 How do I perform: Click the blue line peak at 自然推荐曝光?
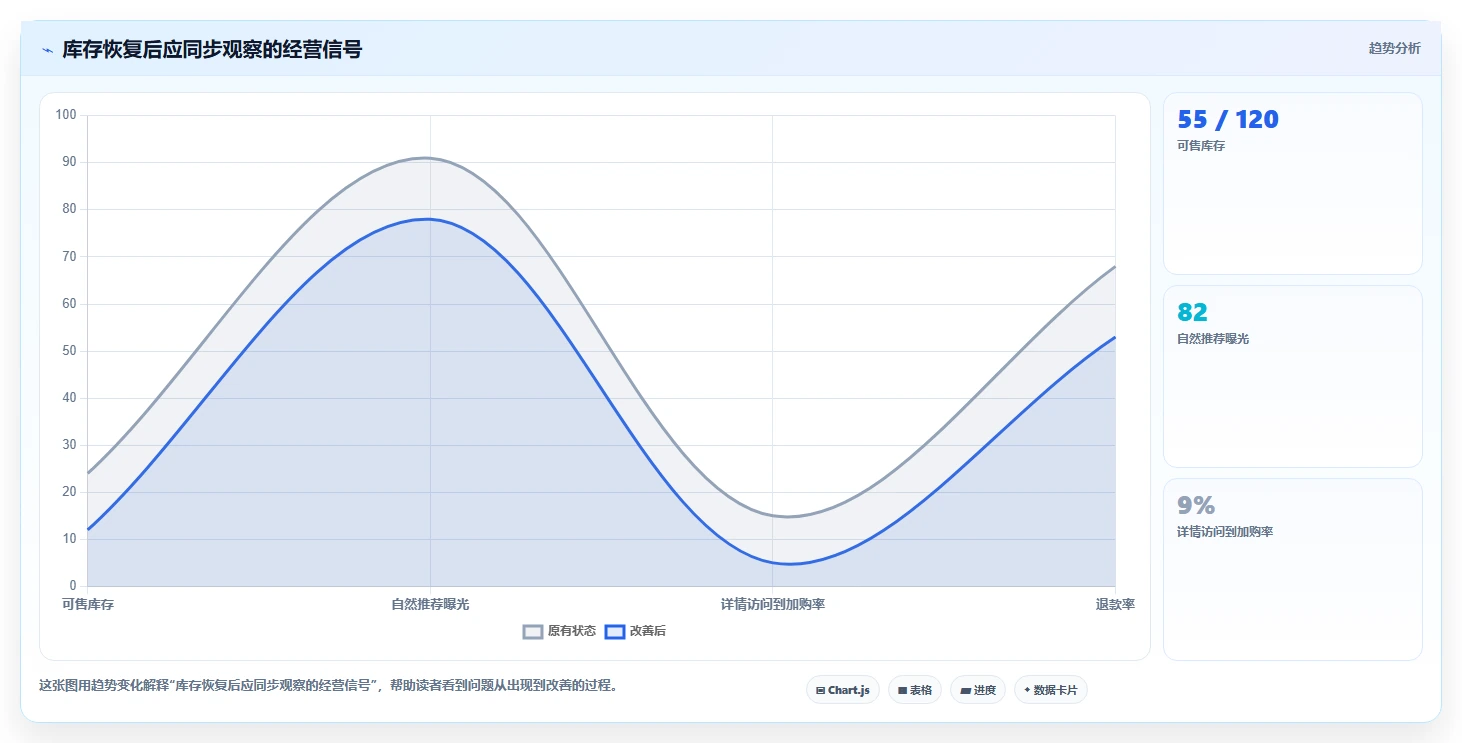(430, 219)
